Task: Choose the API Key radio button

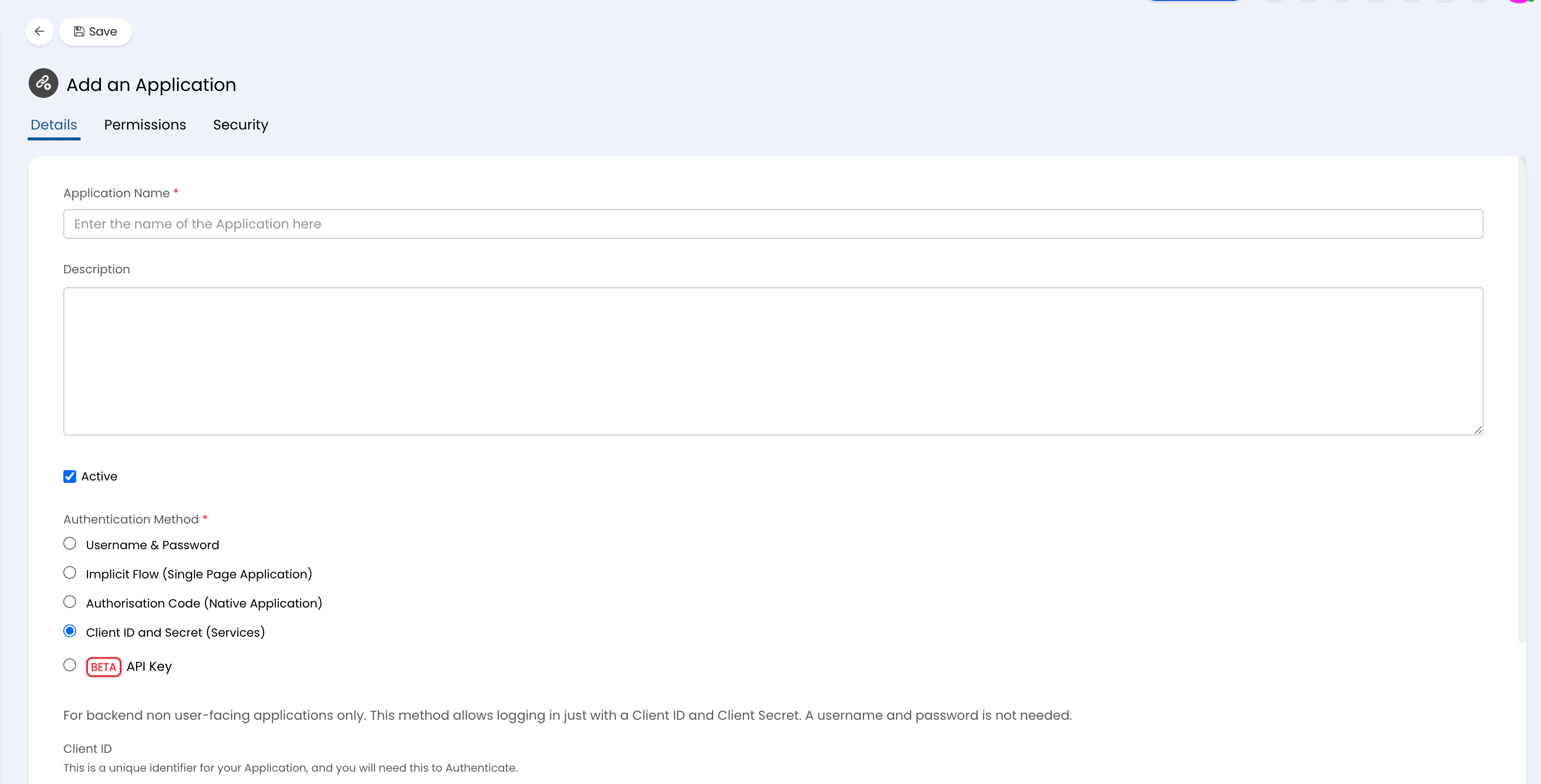Action: click(70, 665)
